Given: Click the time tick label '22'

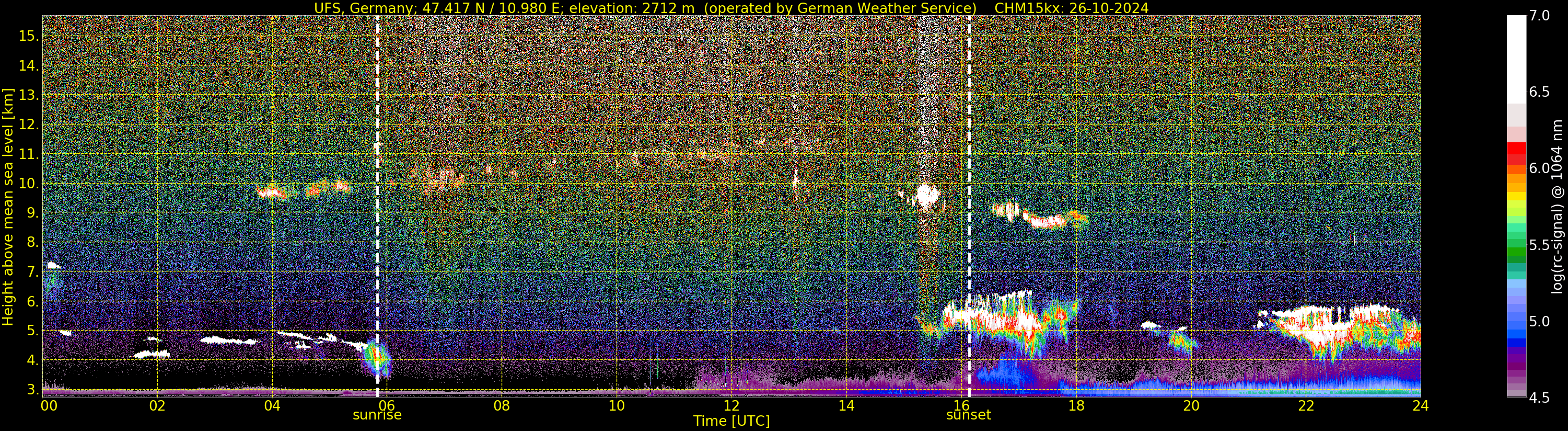Looking at the screenshot, I should 1306,405.
